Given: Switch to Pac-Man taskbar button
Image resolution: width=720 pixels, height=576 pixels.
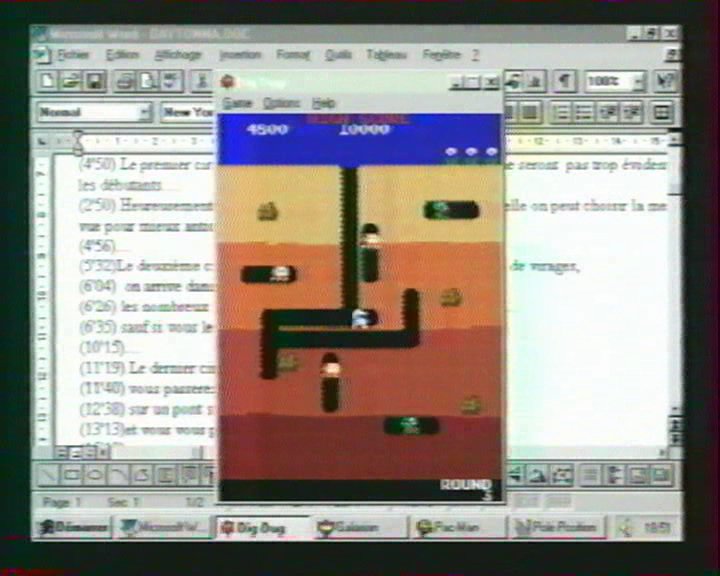Looking at the screenshot, I should [x=458, y=528].
